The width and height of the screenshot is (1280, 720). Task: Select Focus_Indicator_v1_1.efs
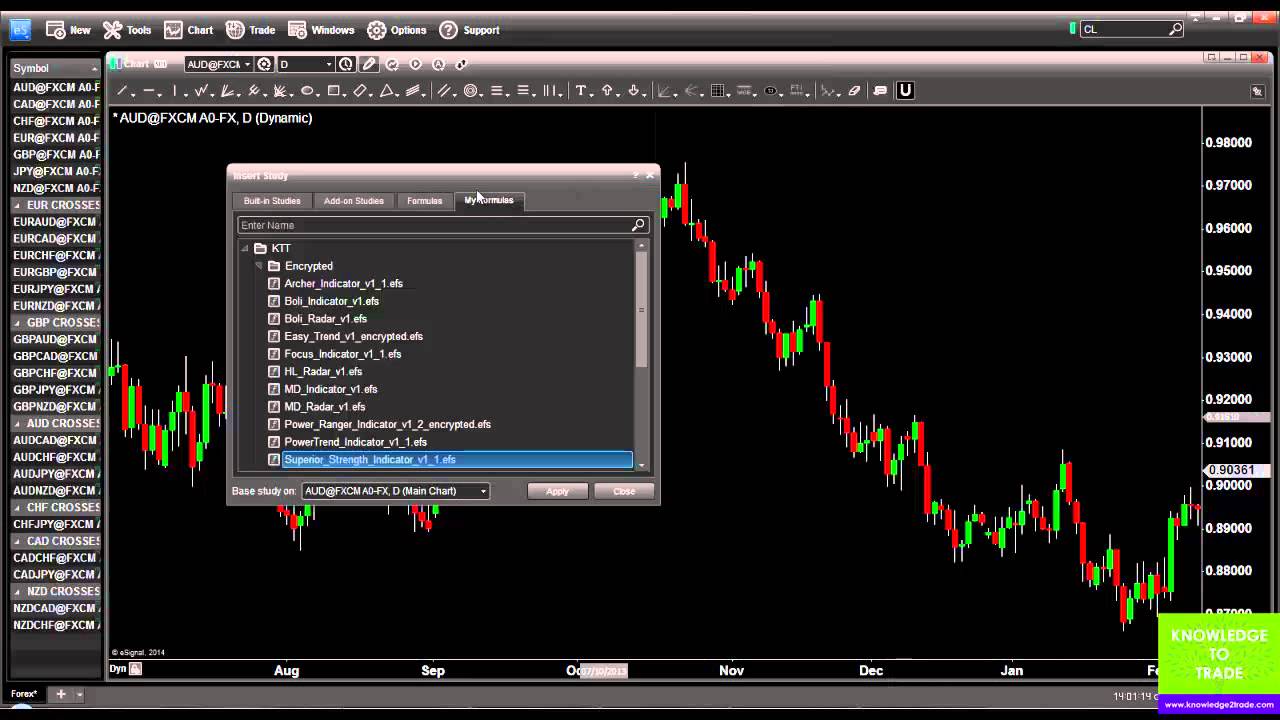[342, 354]
